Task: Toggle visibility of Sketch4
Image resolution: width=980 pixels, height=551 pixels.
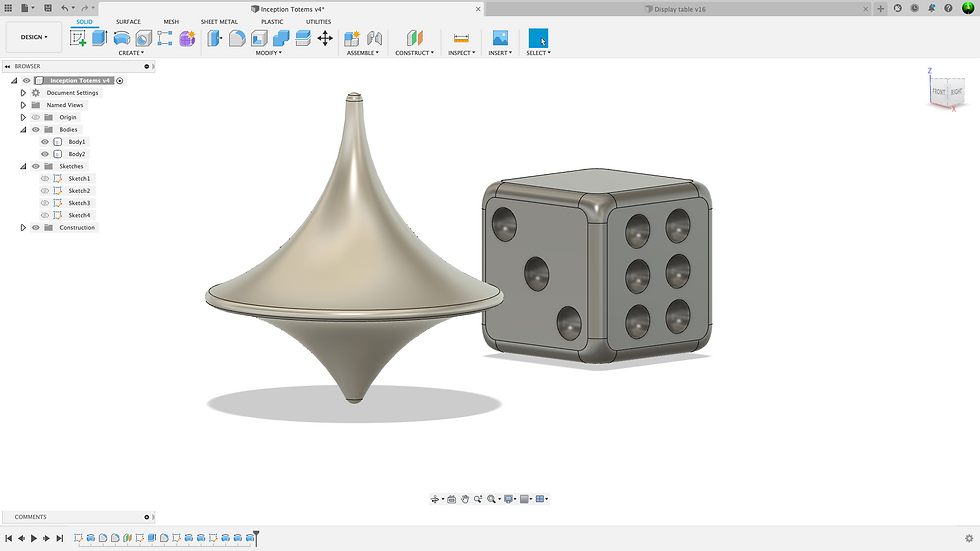Action: [45, 215]
